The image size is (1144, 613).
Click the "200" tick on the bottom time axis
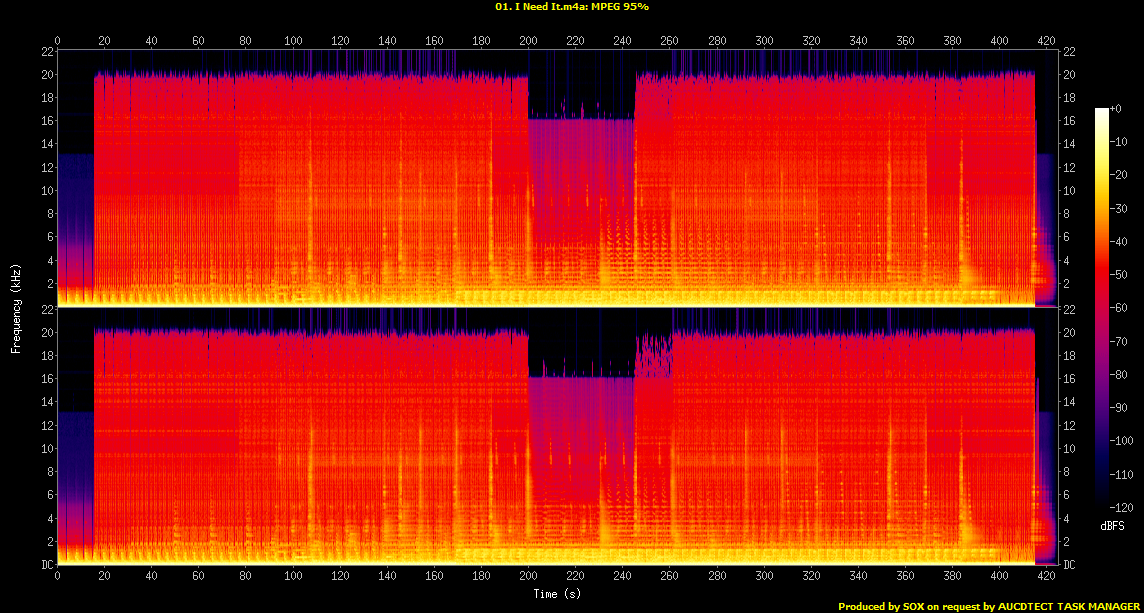528,575
